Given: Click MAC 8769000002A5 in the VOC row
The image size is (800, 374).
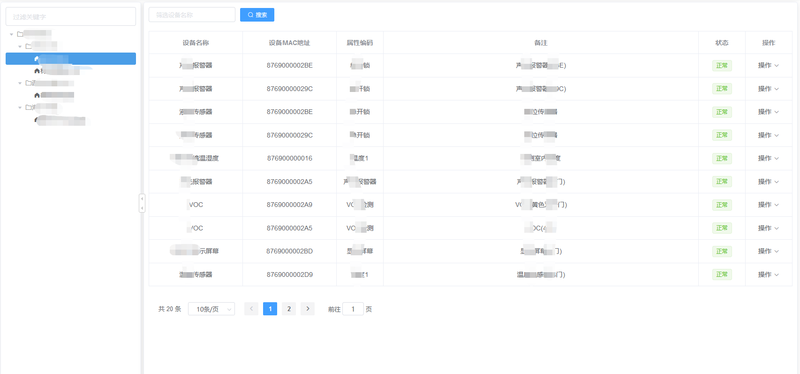Looking at the screenshot, I should 289,228.
